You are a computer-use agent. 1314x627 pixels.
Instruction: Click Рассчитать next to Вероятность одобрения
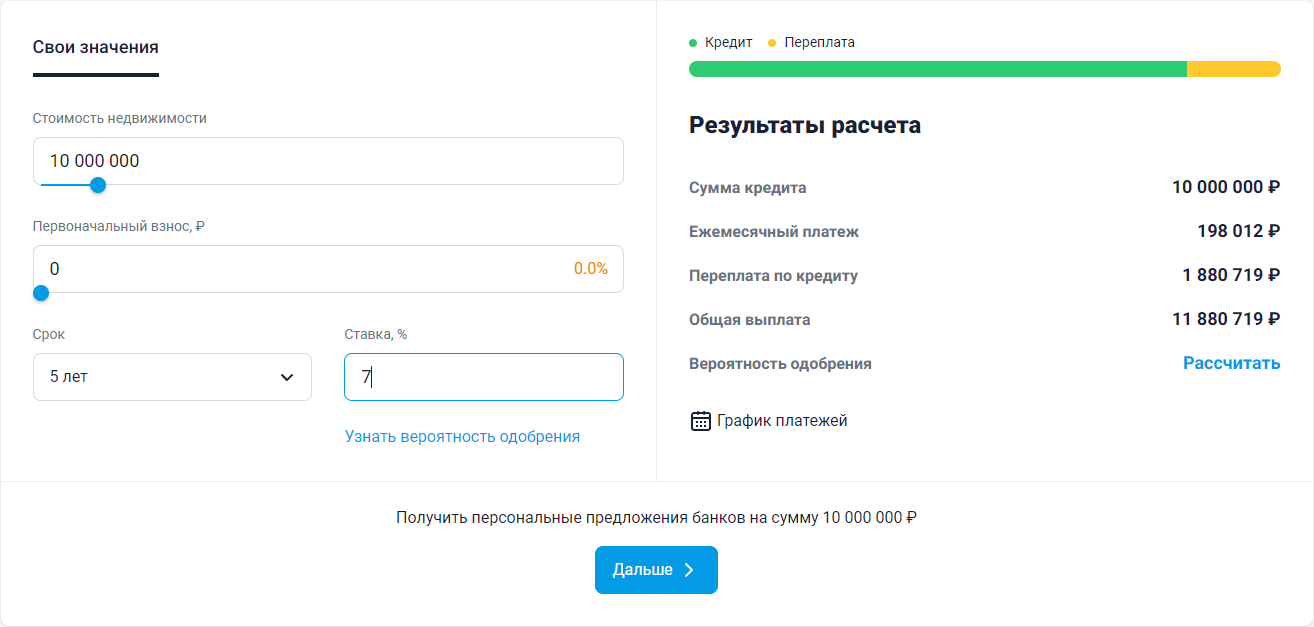pos(1232,363)
